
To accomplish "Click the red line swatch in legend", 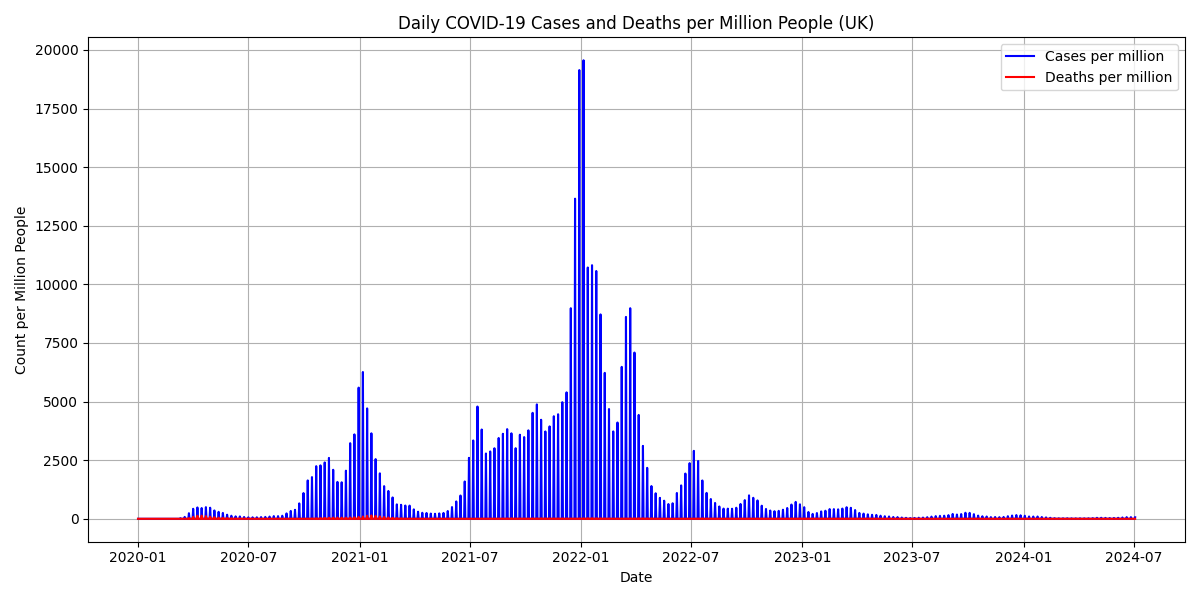I will point(1021,77).
